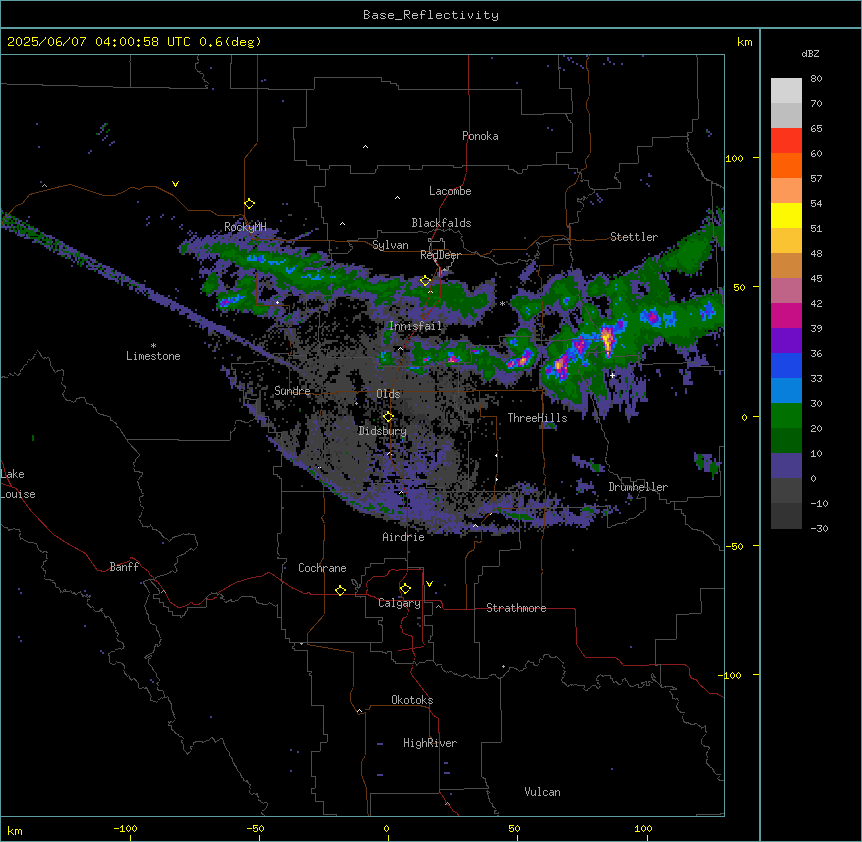Image resolution: width=862 pixels, height=842 pixels.
Task: Click the Base_Reflectivity title
Action: (x=431, y=15)
